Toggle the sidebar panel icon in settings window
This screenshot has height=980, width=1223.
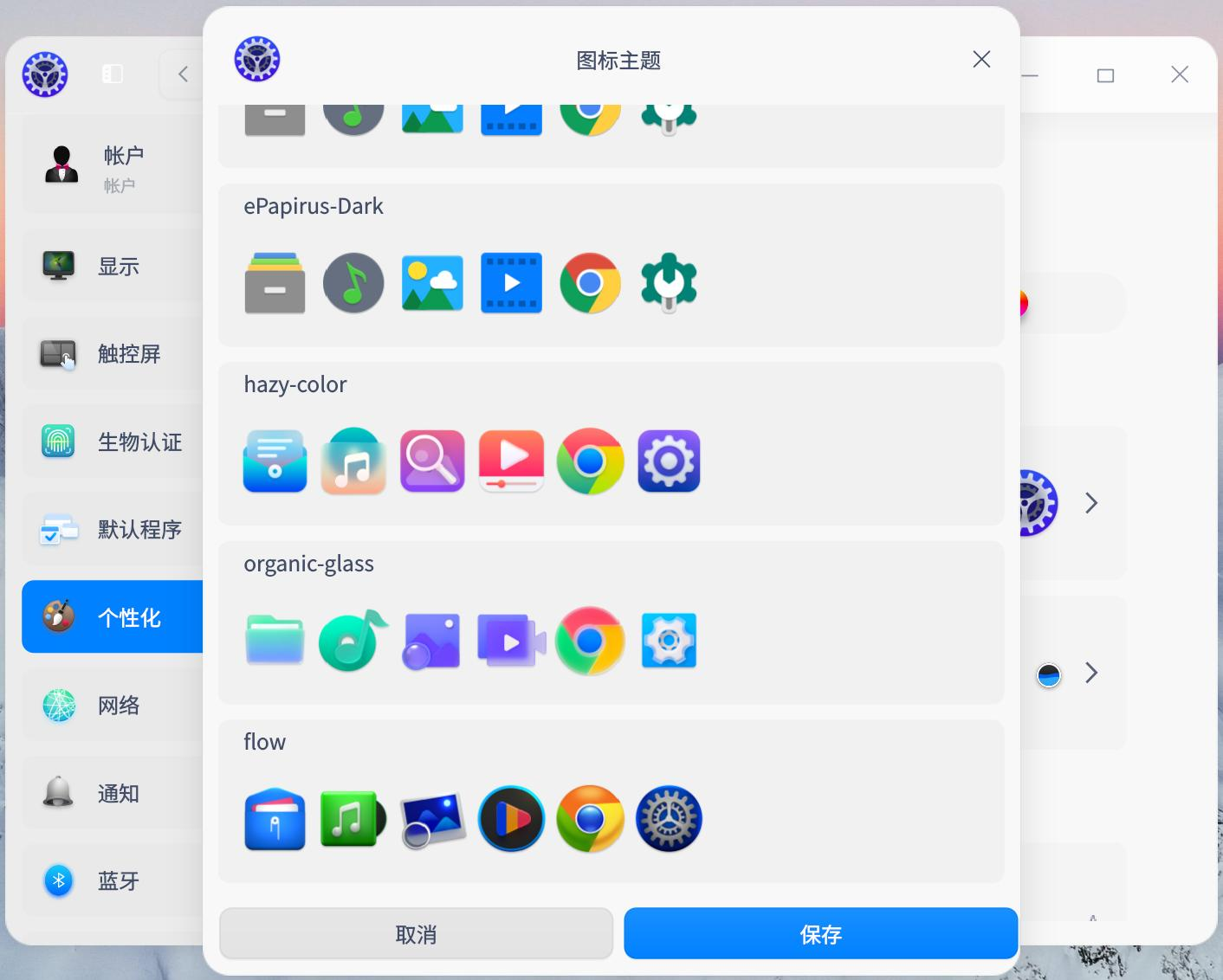113,74
